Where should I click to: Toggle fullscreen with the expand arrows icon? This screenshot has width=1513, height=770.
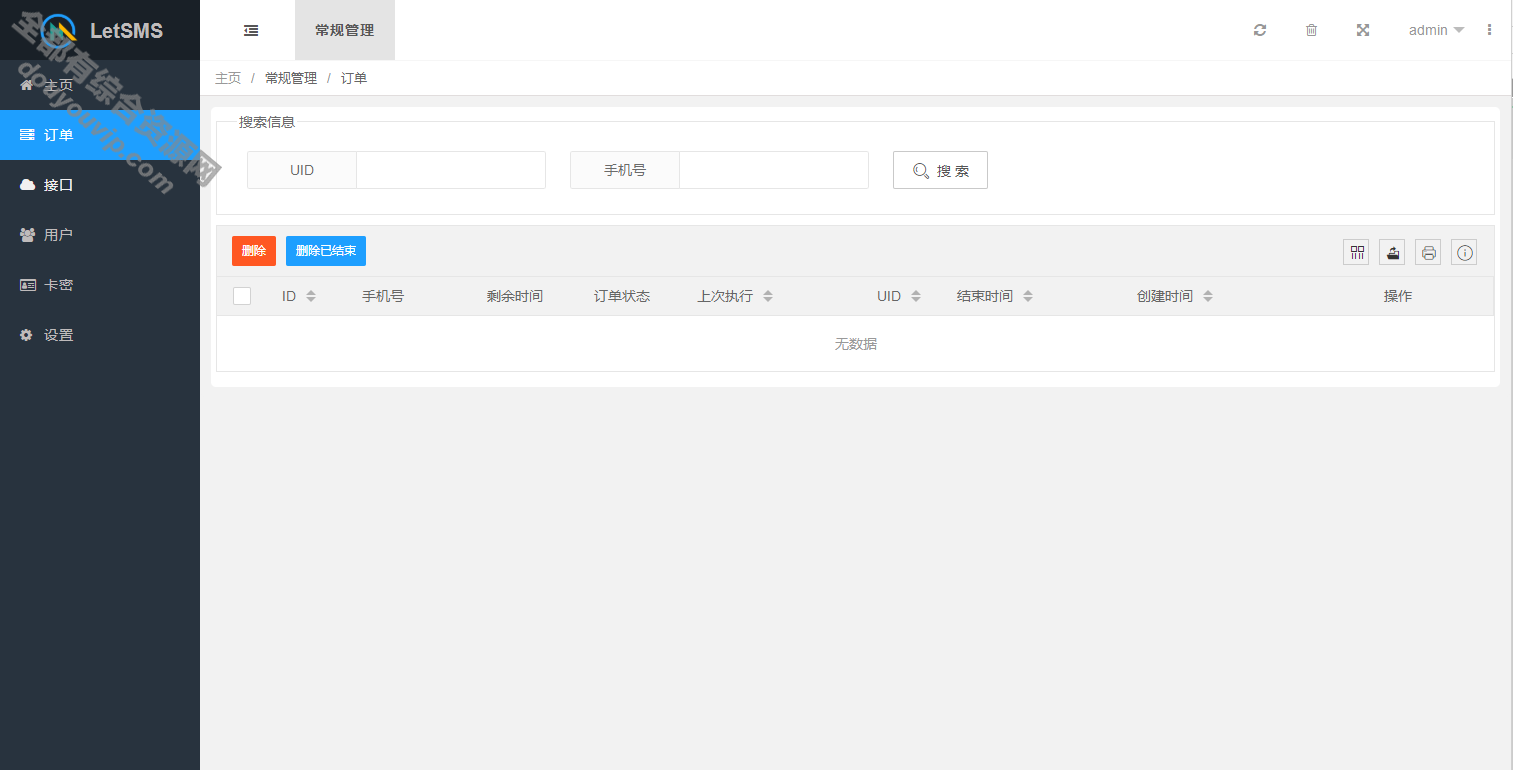point(1362,30)
